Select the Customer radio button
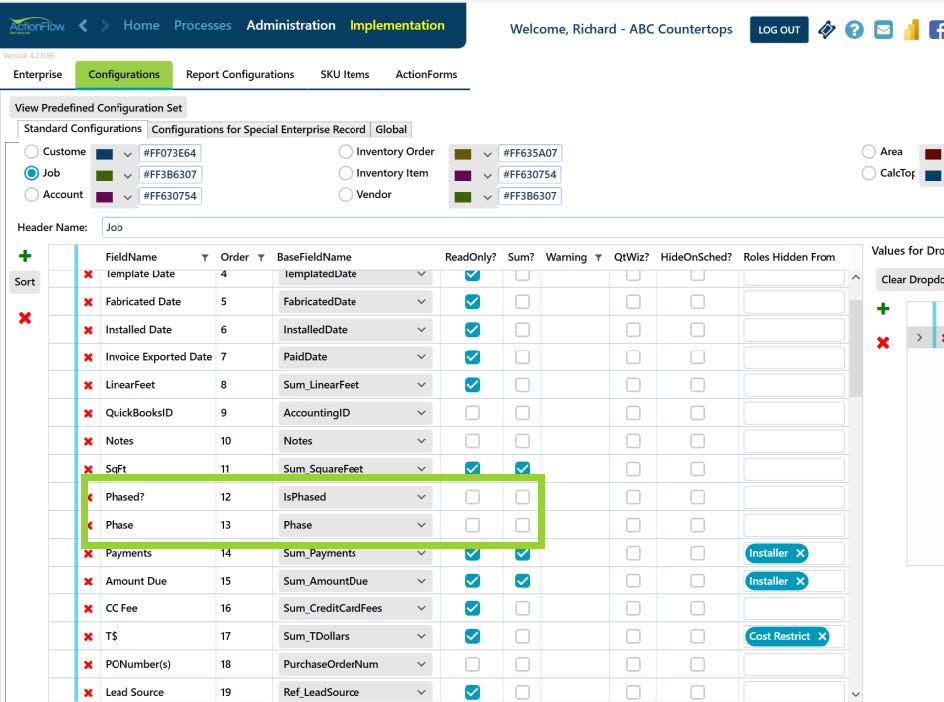The width and height of the screenshot is (944, 702). click(x=32, y=152)
